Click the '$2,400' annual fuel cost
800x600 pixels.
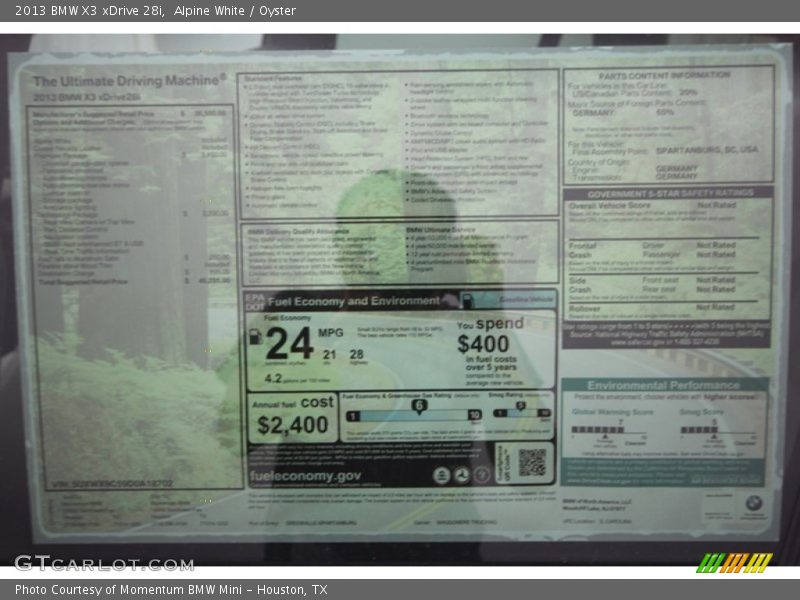[292, 425]
